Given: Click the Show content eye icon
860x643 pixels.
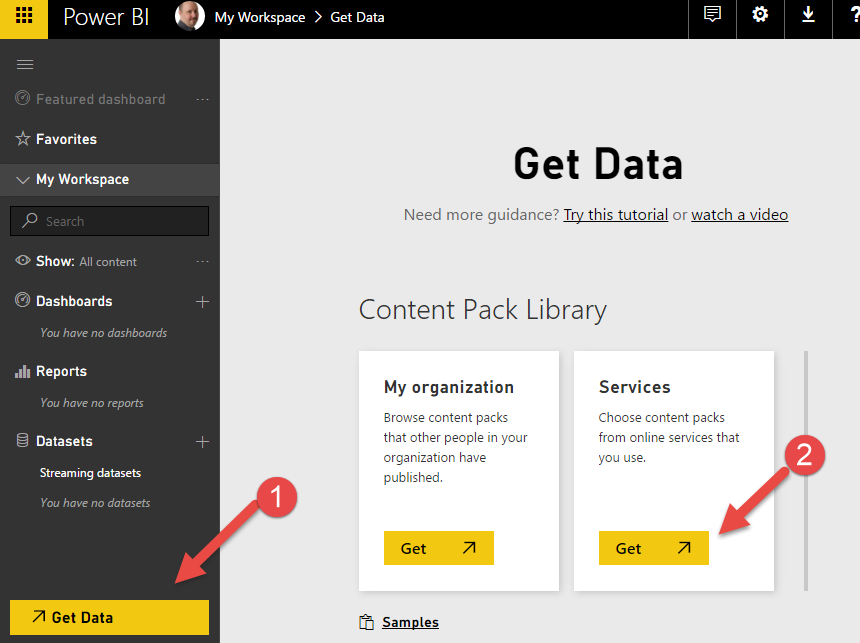Looking at the screenshot, I should 22,261.
